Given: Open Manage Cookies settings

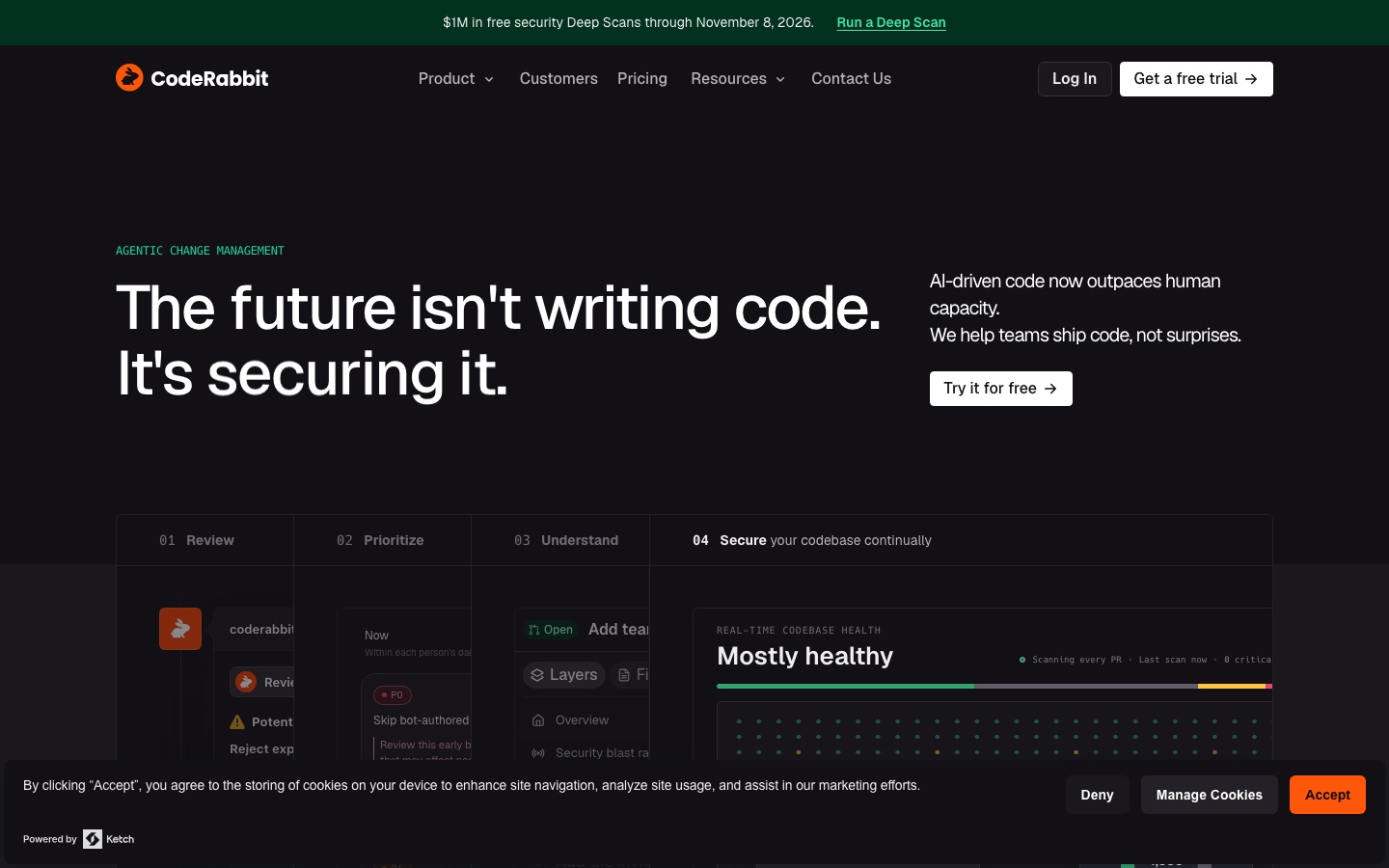Looking at the screenshot, I should (1210, 795).
